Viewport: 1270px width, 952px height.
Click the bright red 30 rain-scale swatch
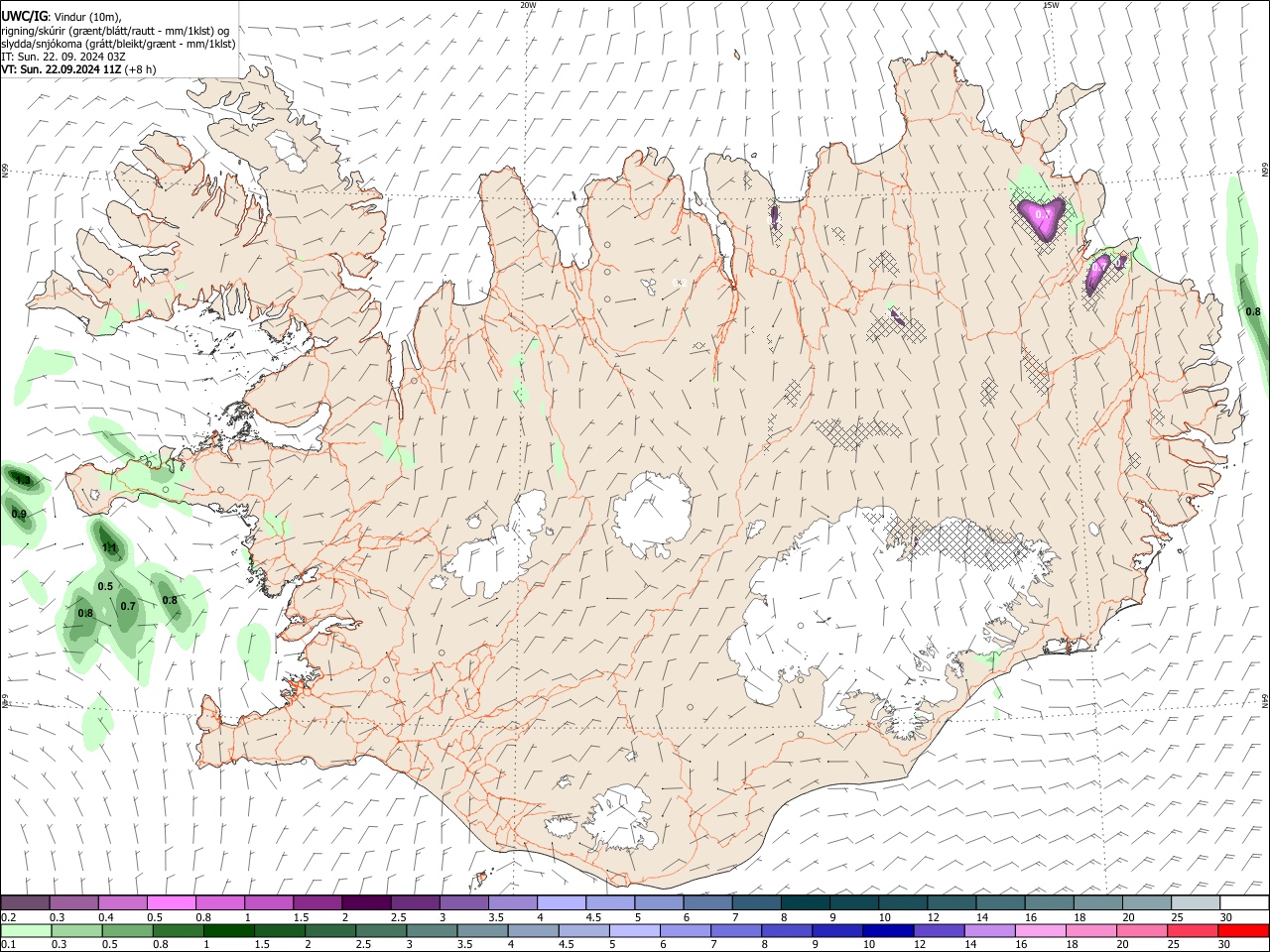[1243, 930]
